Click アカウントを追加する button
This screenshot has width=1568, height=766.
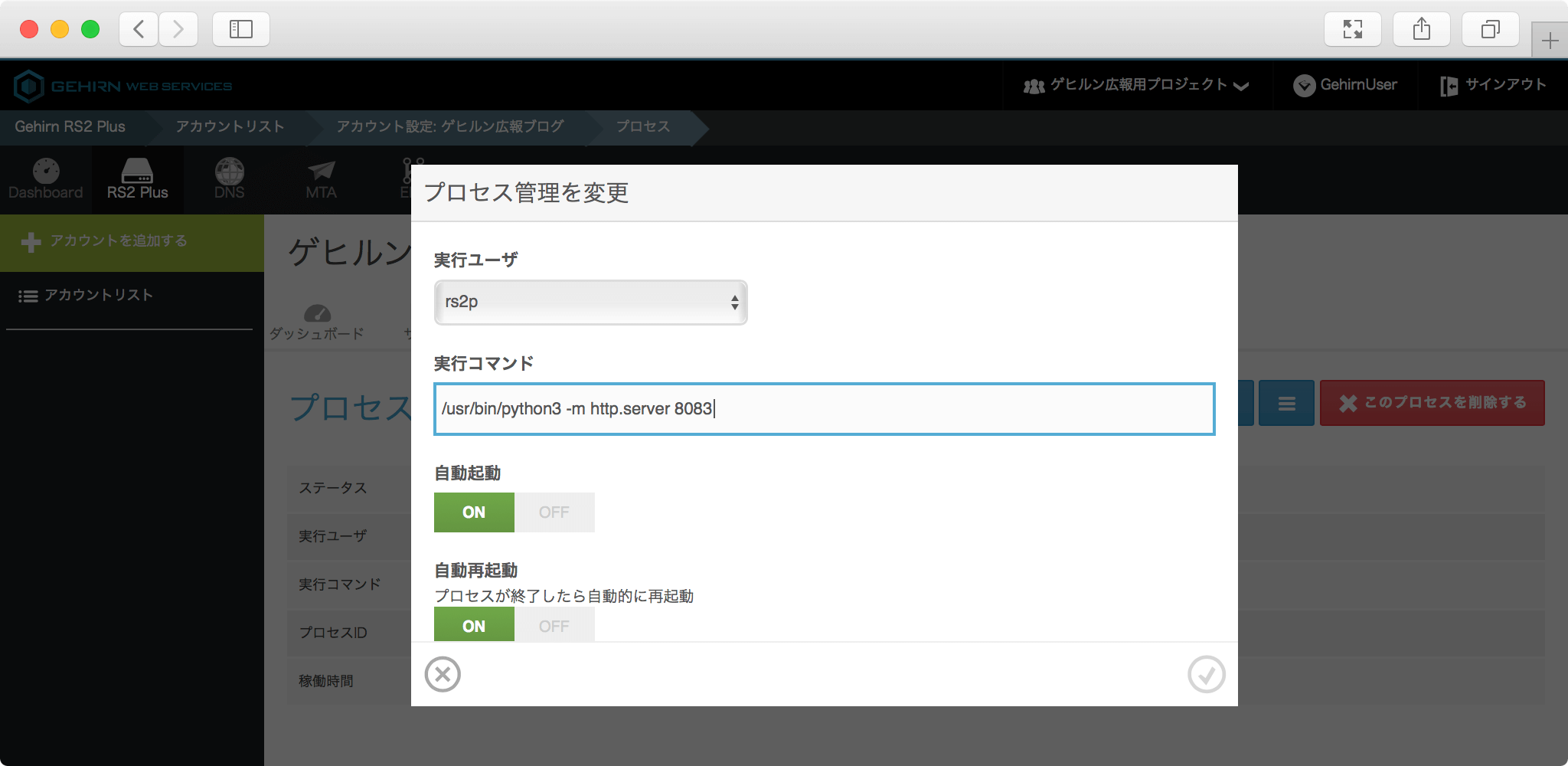pos(119,241)
